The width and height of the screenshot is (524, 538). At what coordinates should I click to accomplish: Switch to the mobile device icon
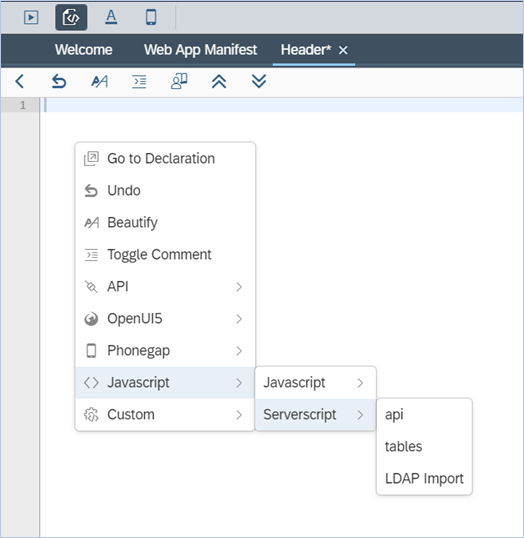click(151, 17)
